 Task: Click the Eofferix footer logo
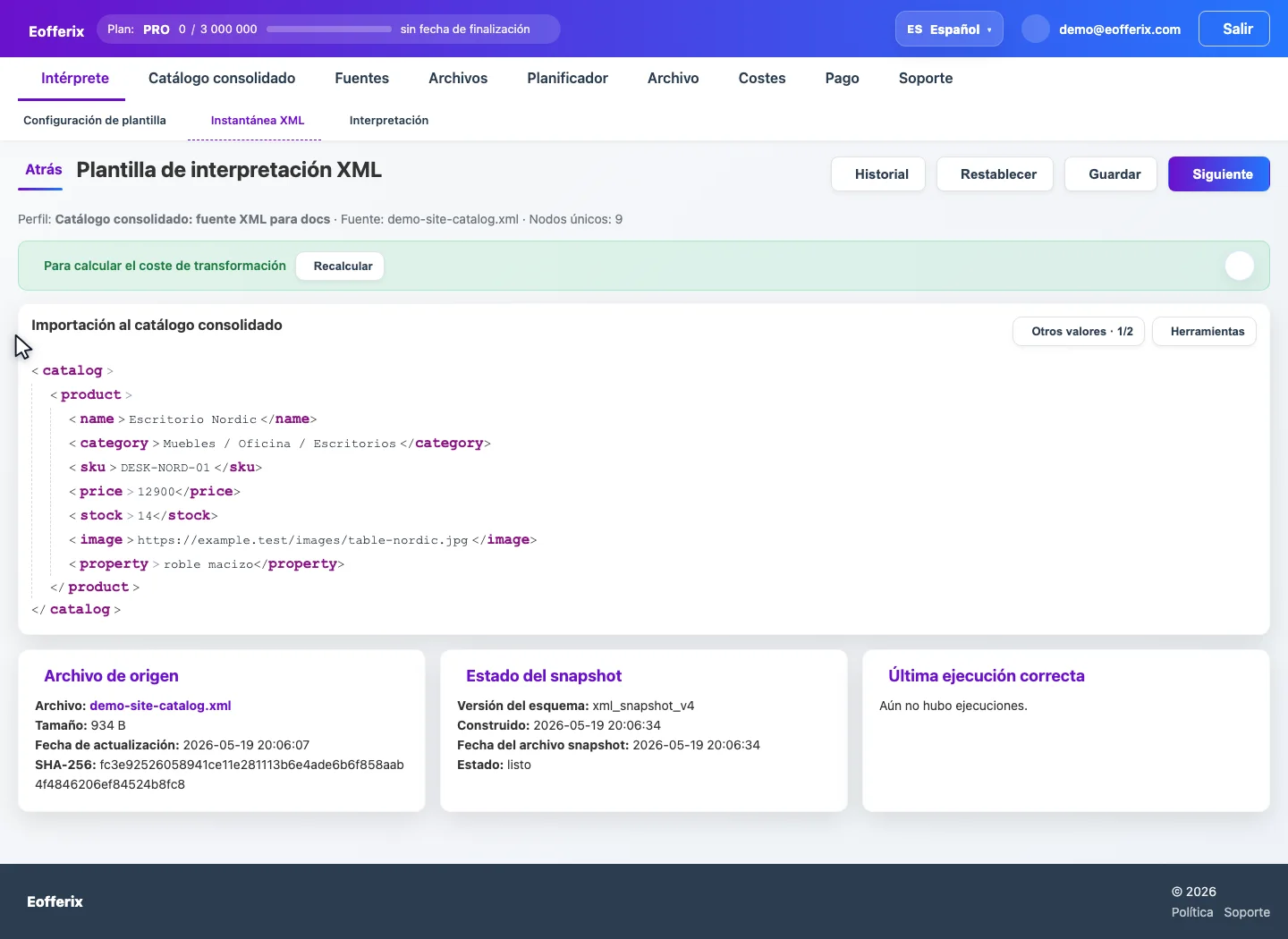(55, 901)
